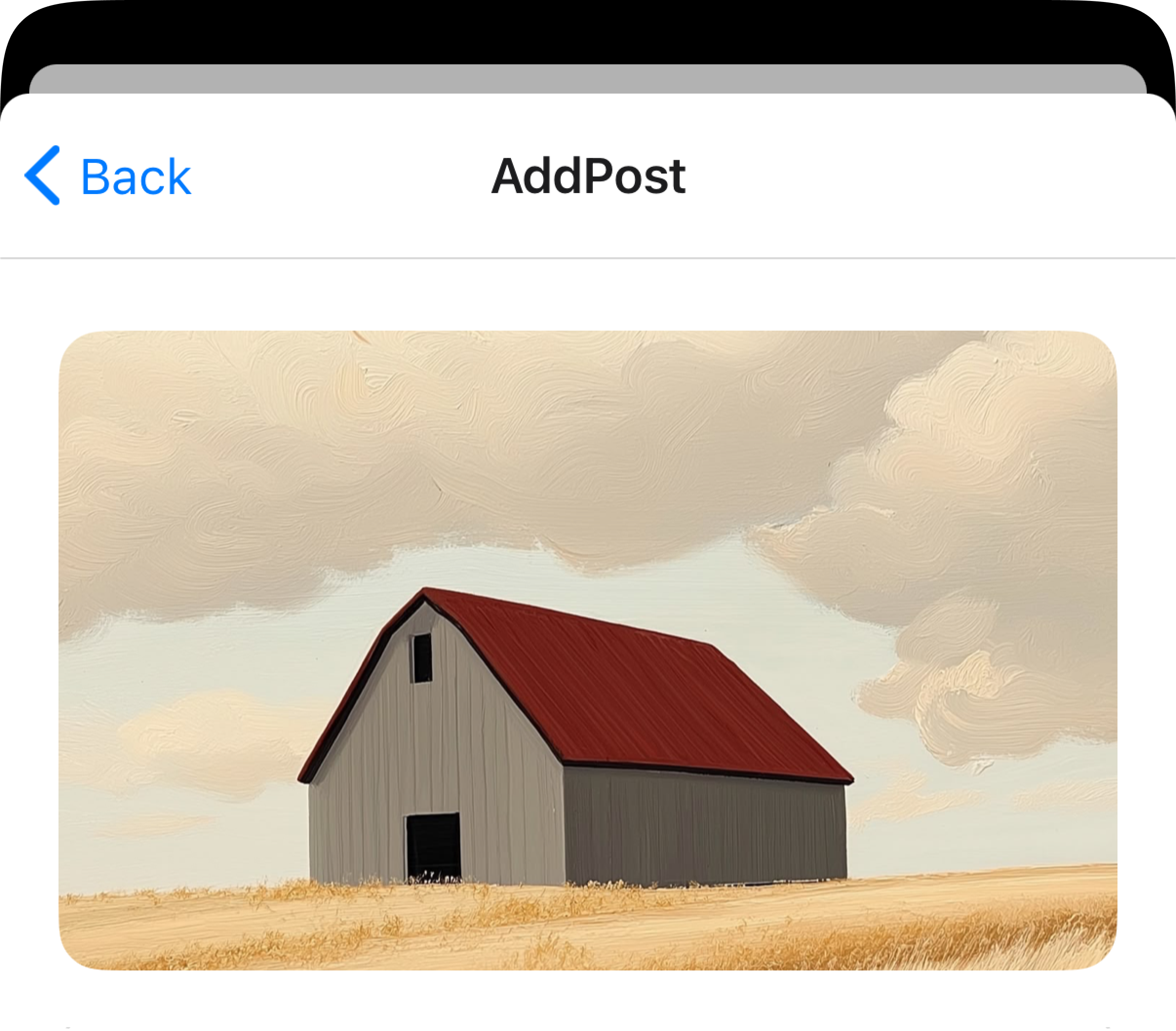Tap the blue back chevron icon

click(42, 175)
